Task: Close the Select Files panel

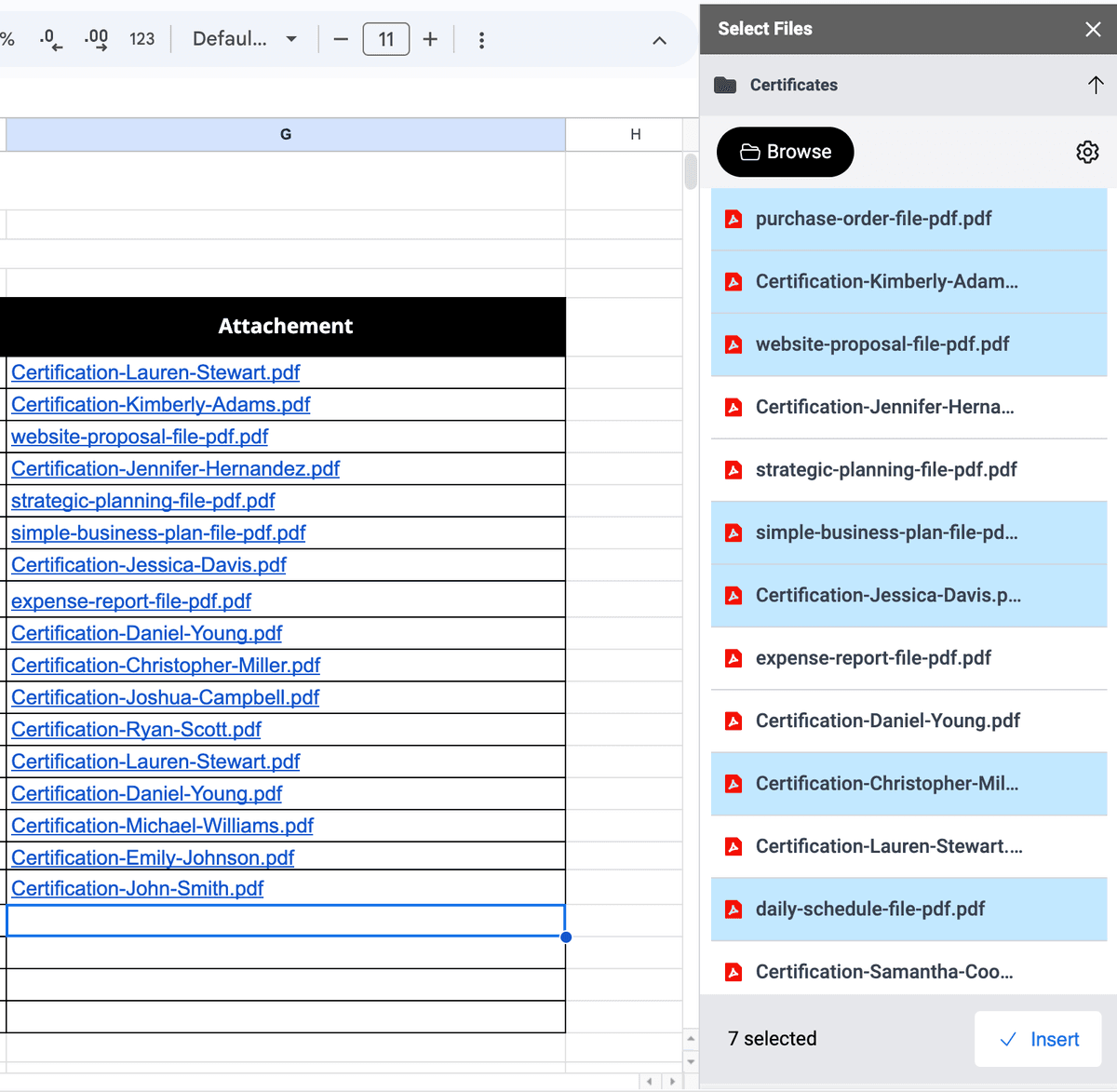Action: [1093, 29]
